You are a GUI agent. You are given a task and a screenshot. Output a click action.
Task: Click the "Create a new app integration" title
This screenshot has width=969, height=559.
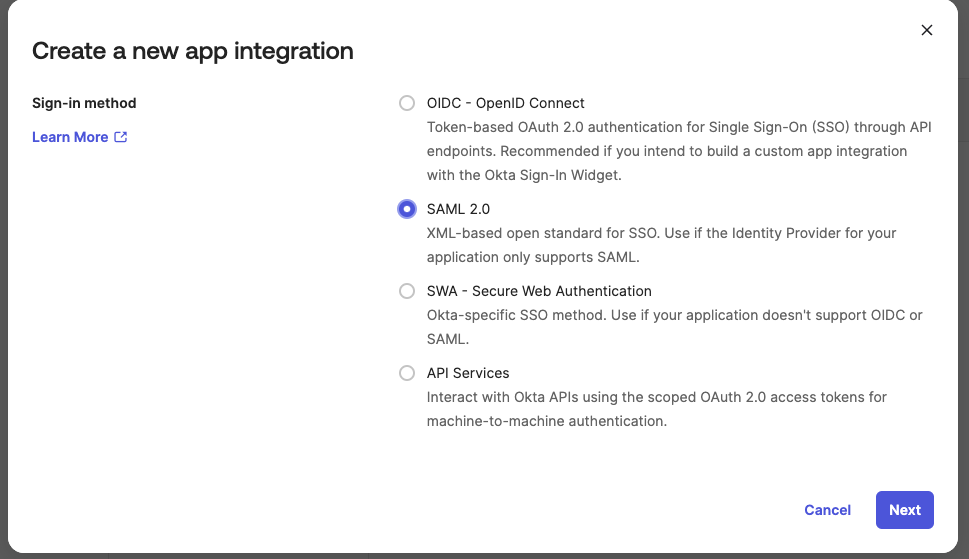[193, 50]
